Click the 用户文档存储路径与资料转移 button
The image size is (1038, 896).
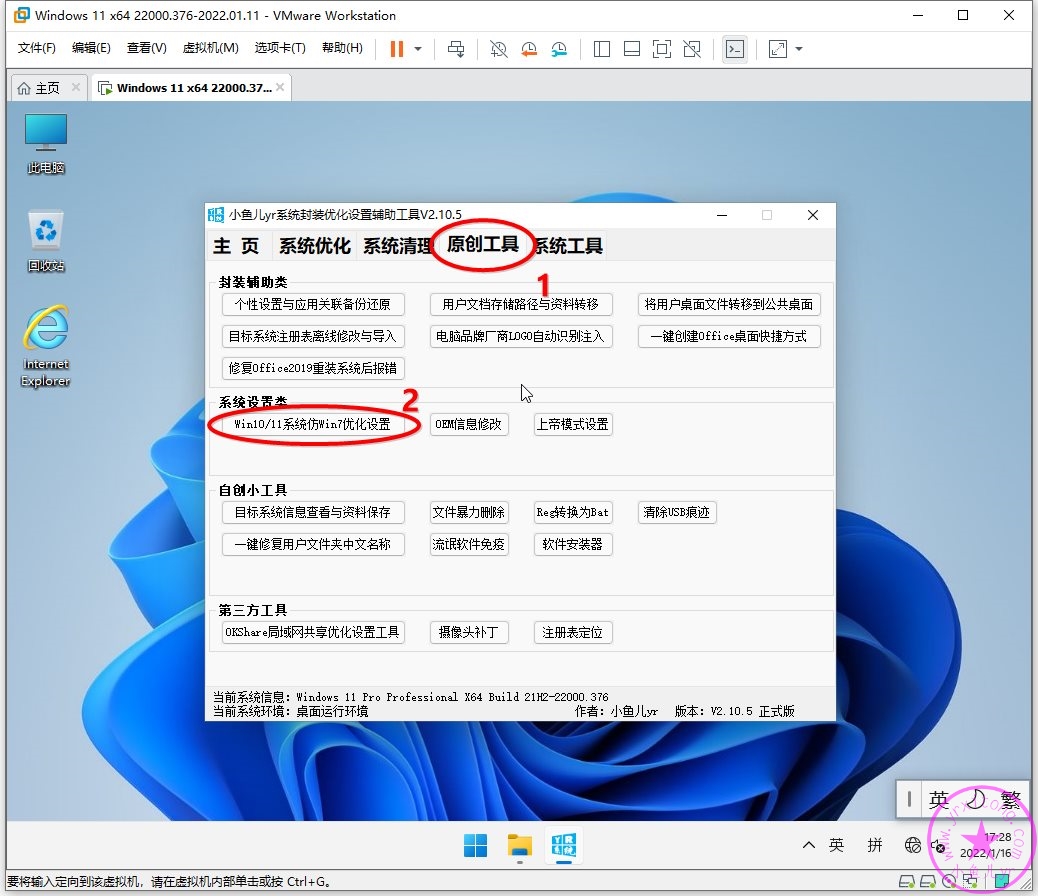521,305
